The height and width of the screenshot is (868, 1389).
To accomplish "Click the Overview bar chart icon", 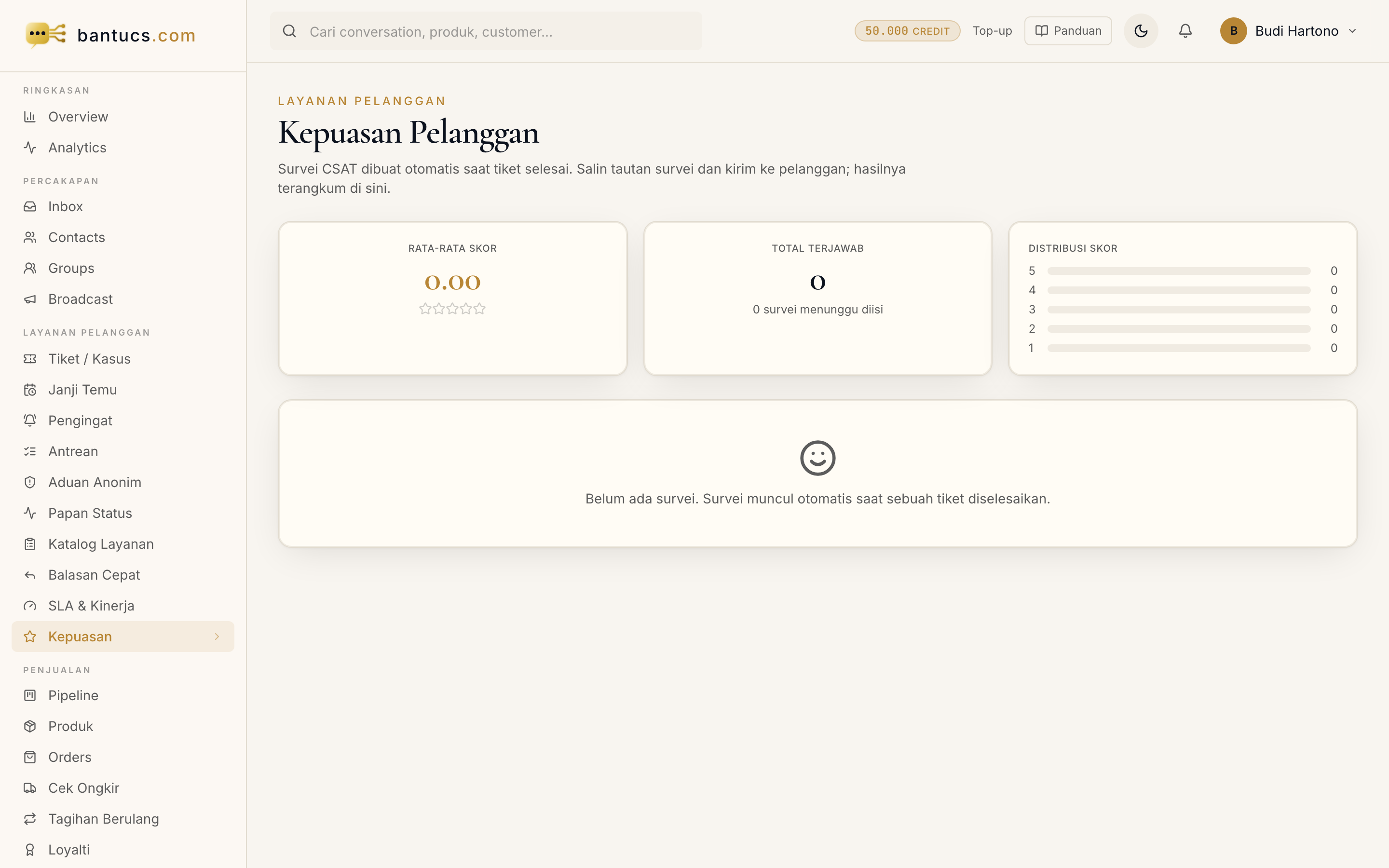I will point(30,117).
